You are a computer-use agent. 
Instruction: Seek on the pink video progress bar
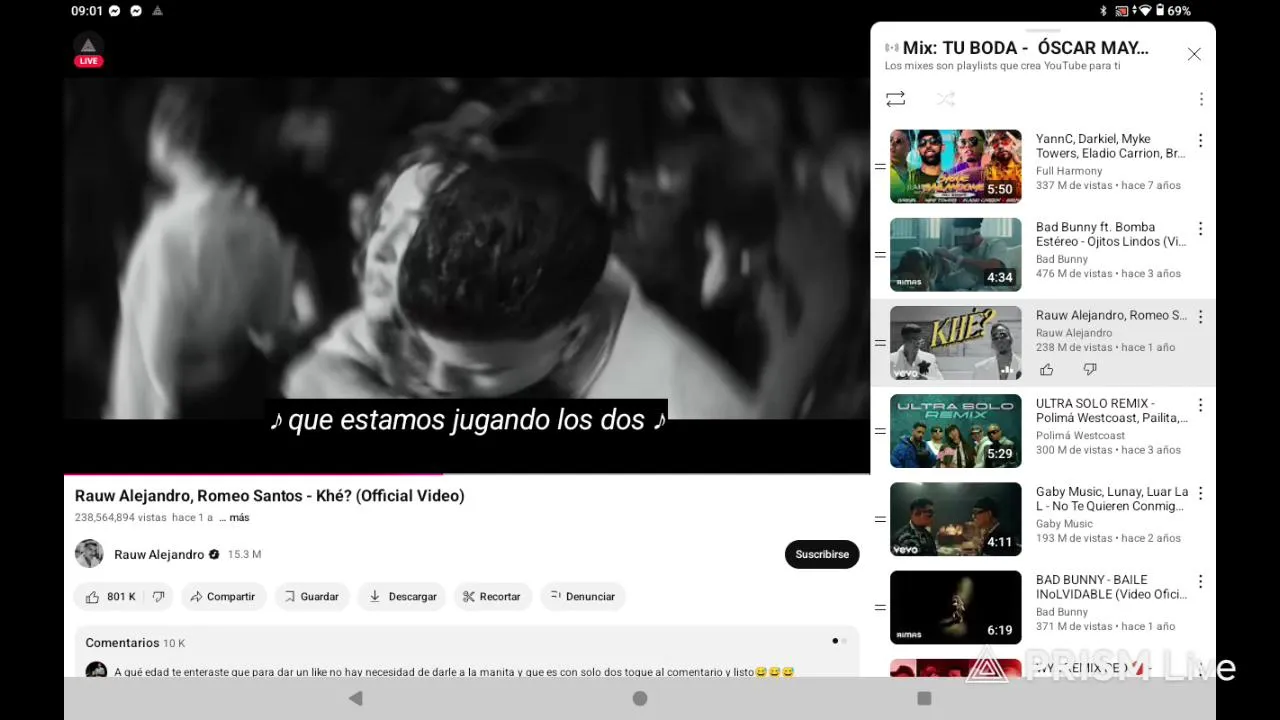tap(467, 474)
